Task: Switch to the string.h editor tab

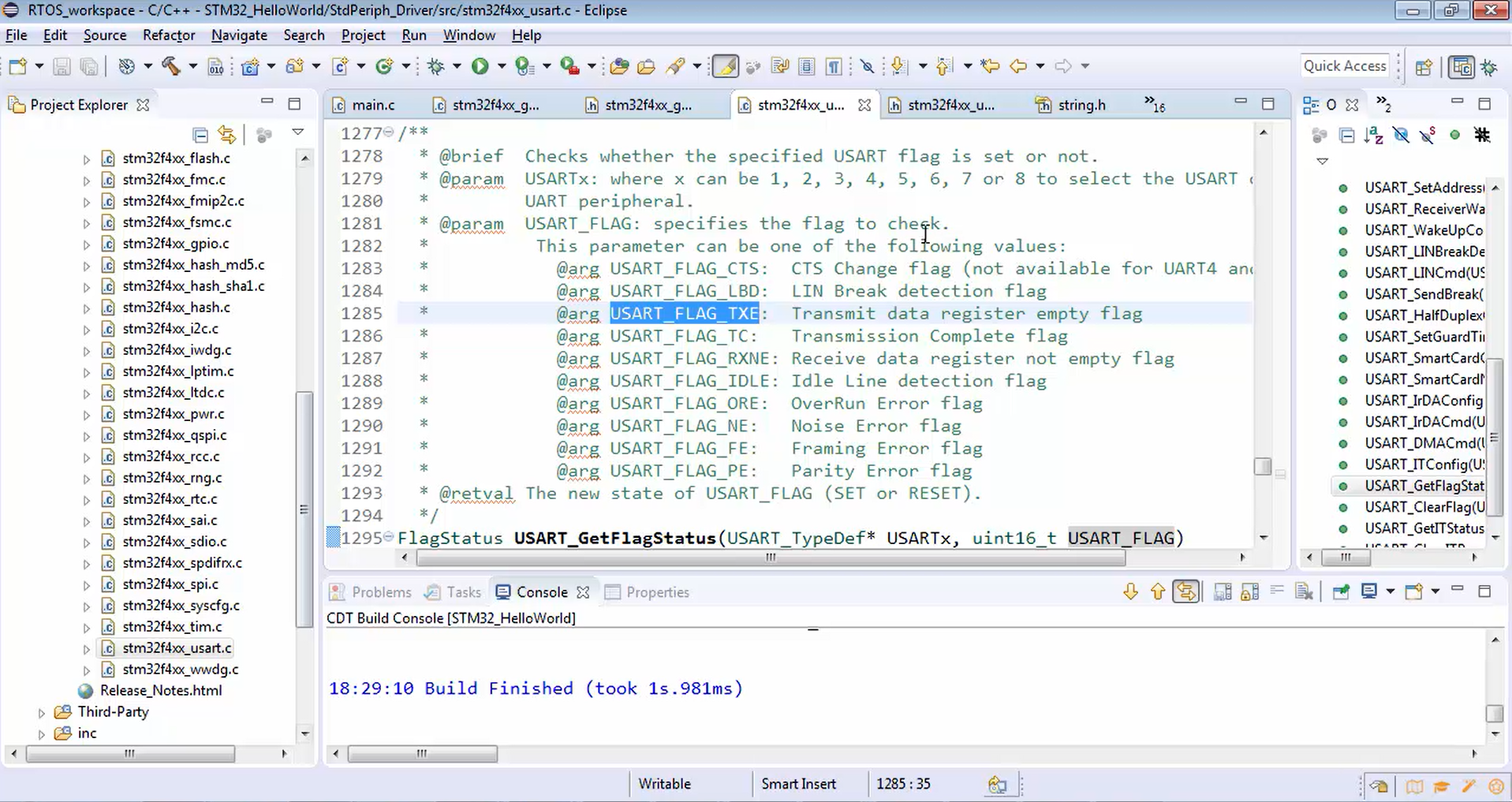Action: tap(1071, 105)
